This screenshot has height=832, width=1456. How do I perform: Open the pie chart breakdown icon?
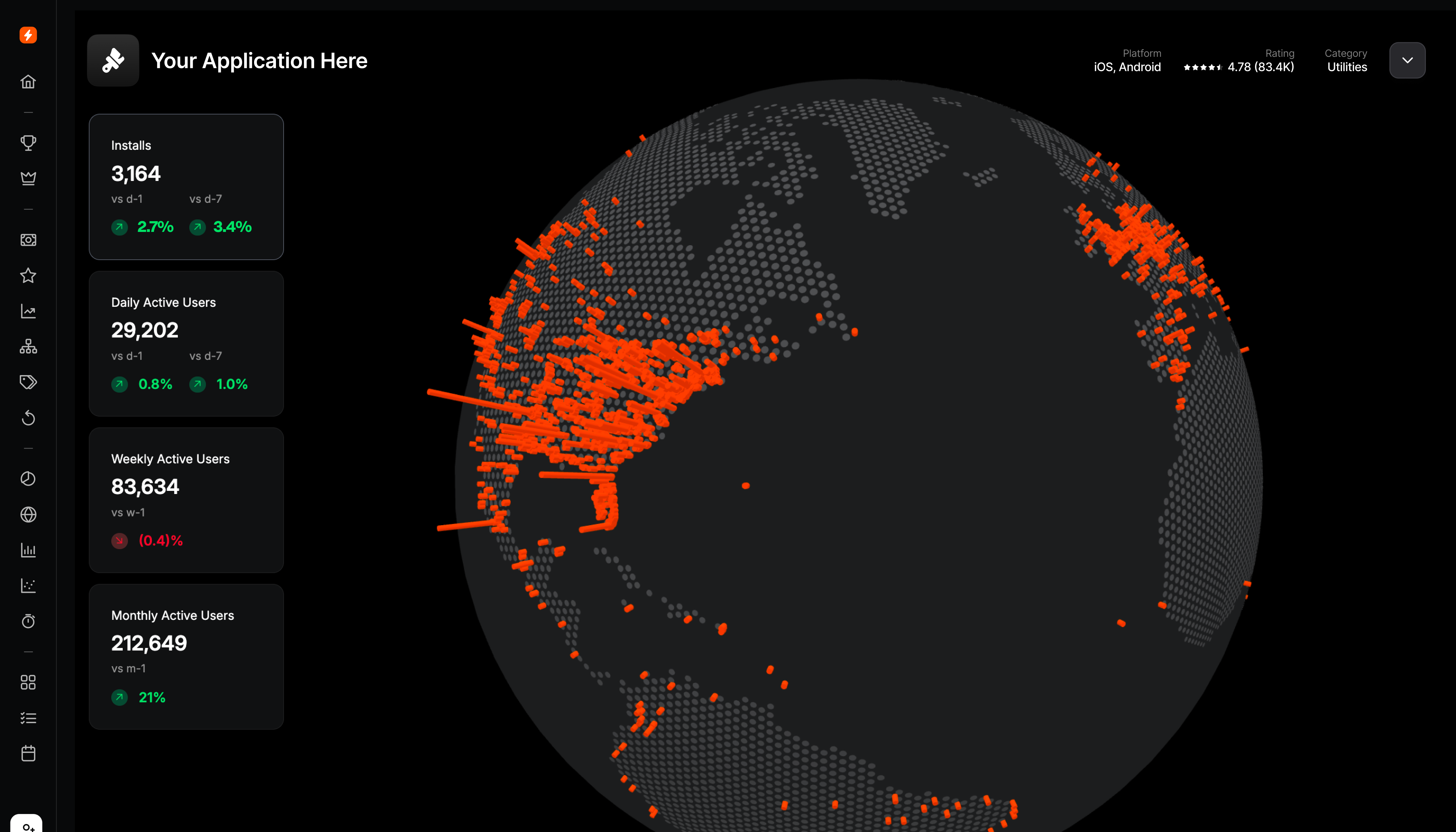(28, 479)
